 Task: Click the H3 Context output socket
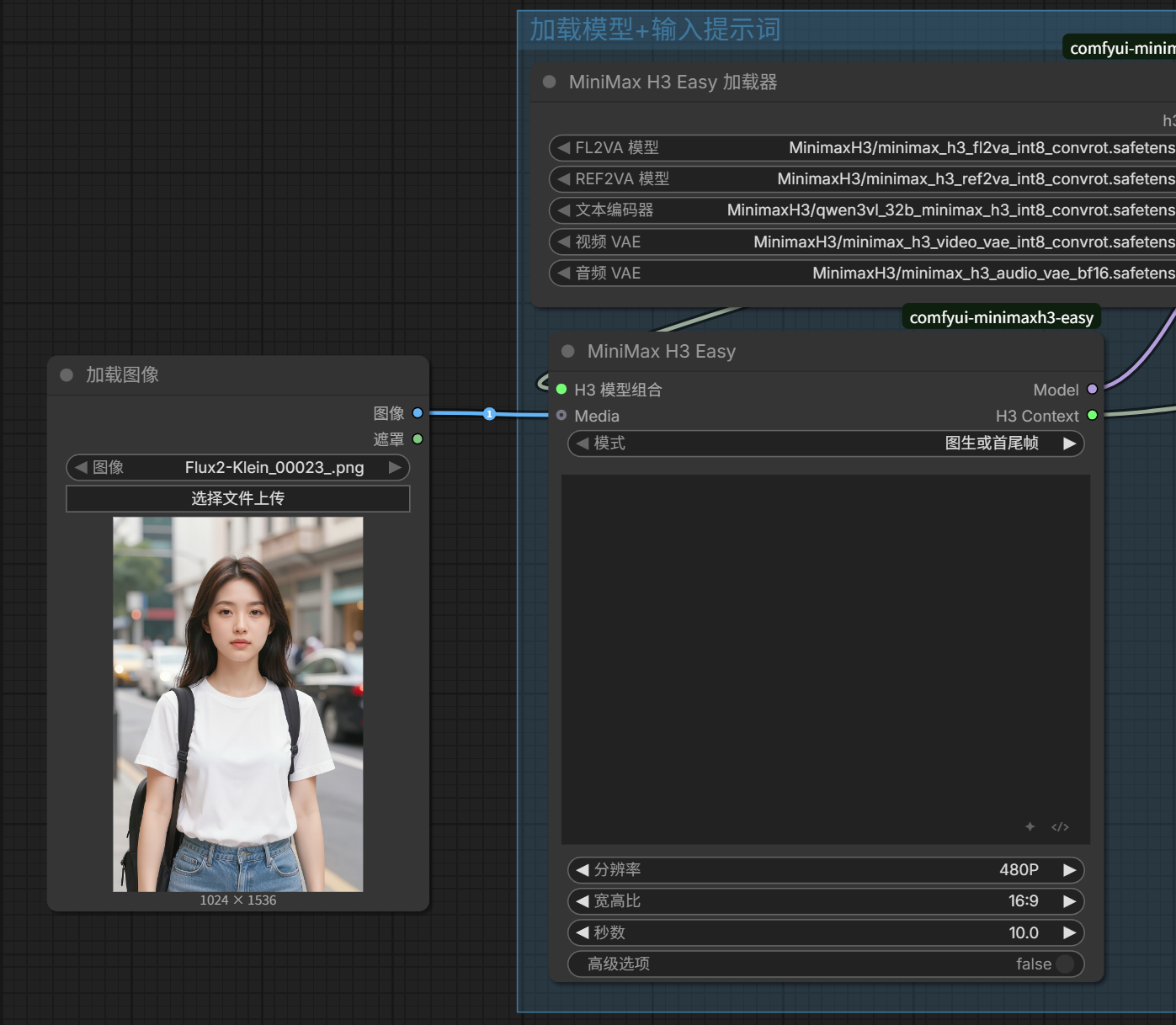tap(1093, 415)
